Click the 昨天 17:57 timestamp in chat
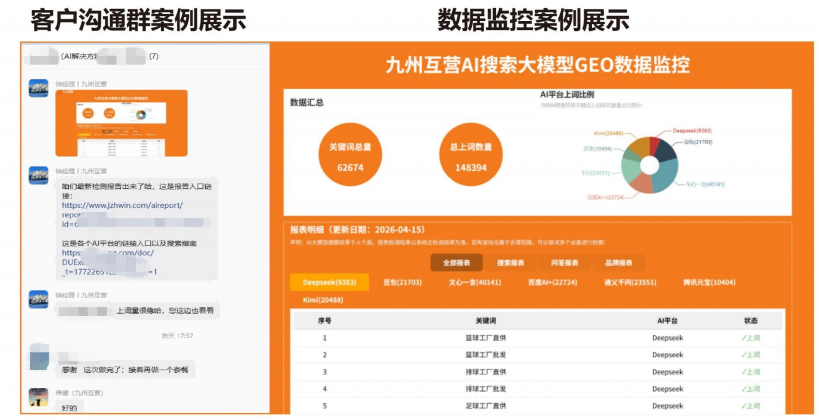 tap(177, 335)
